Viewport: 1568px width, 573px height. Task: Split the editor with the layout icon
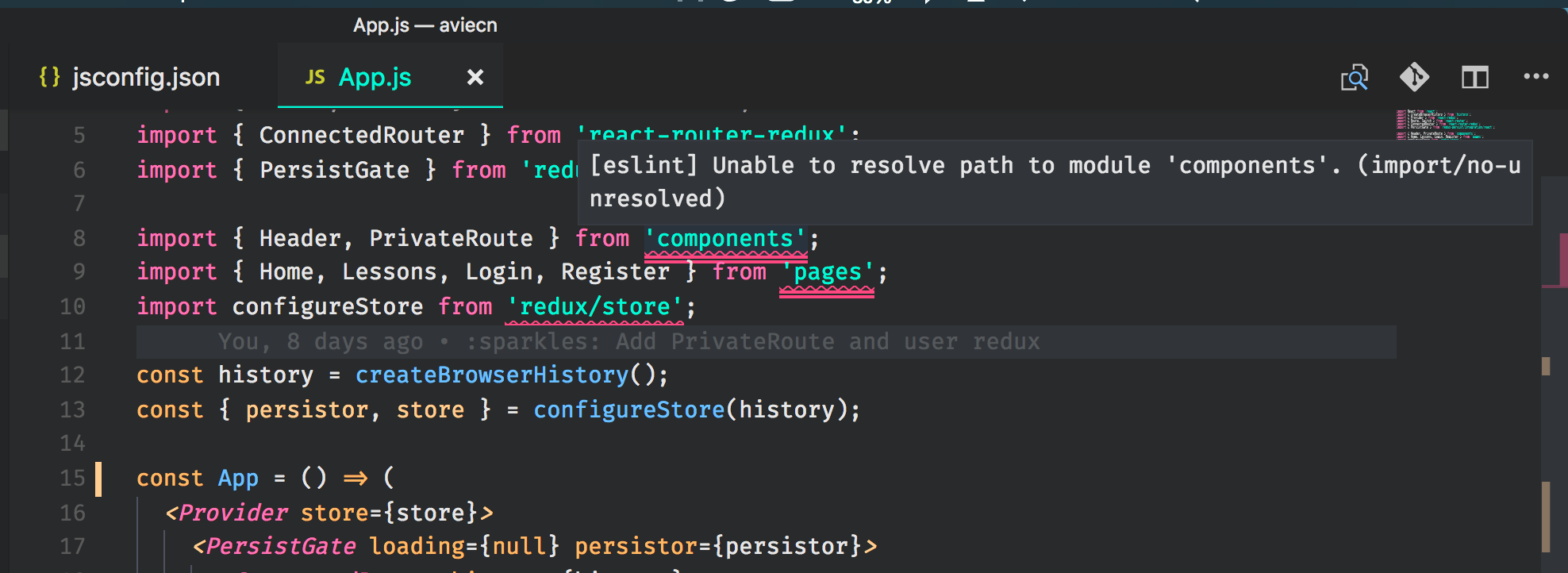click(x=1475, y=77)
